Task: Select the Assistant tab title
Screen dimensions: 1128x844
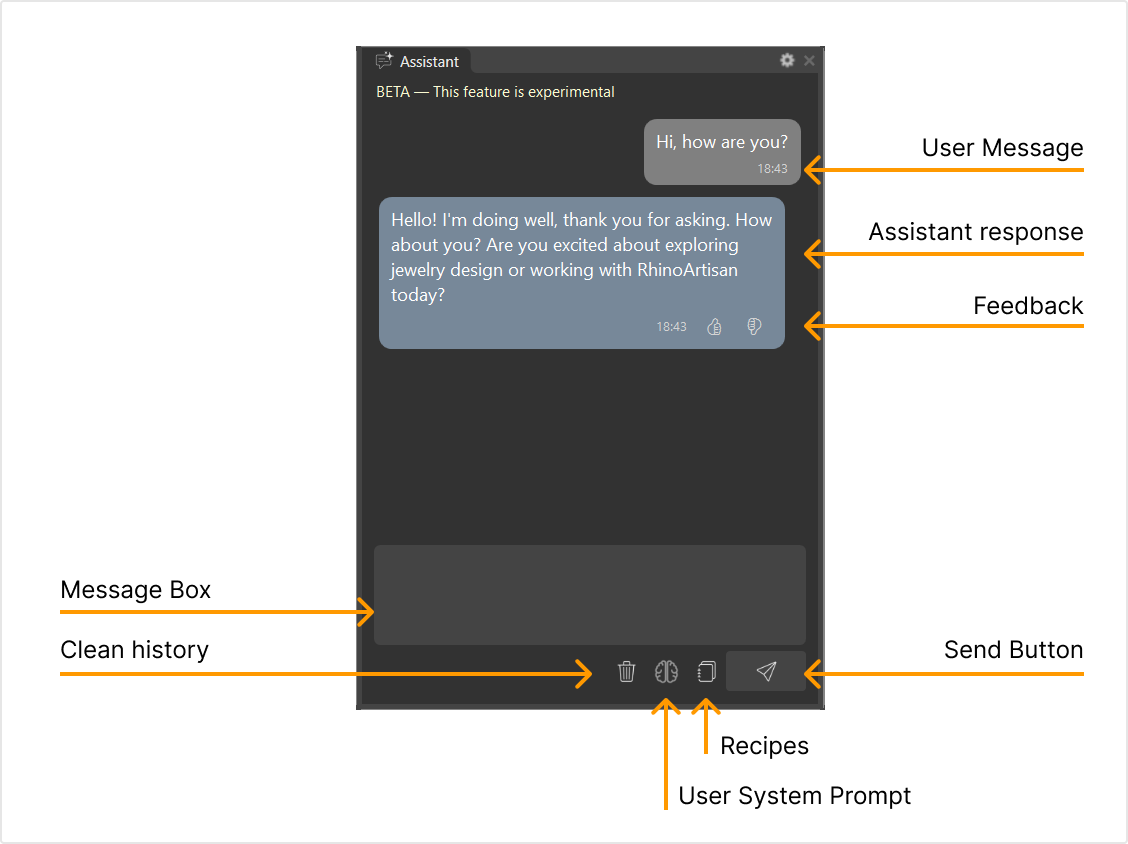Action: tap(429, 62)
